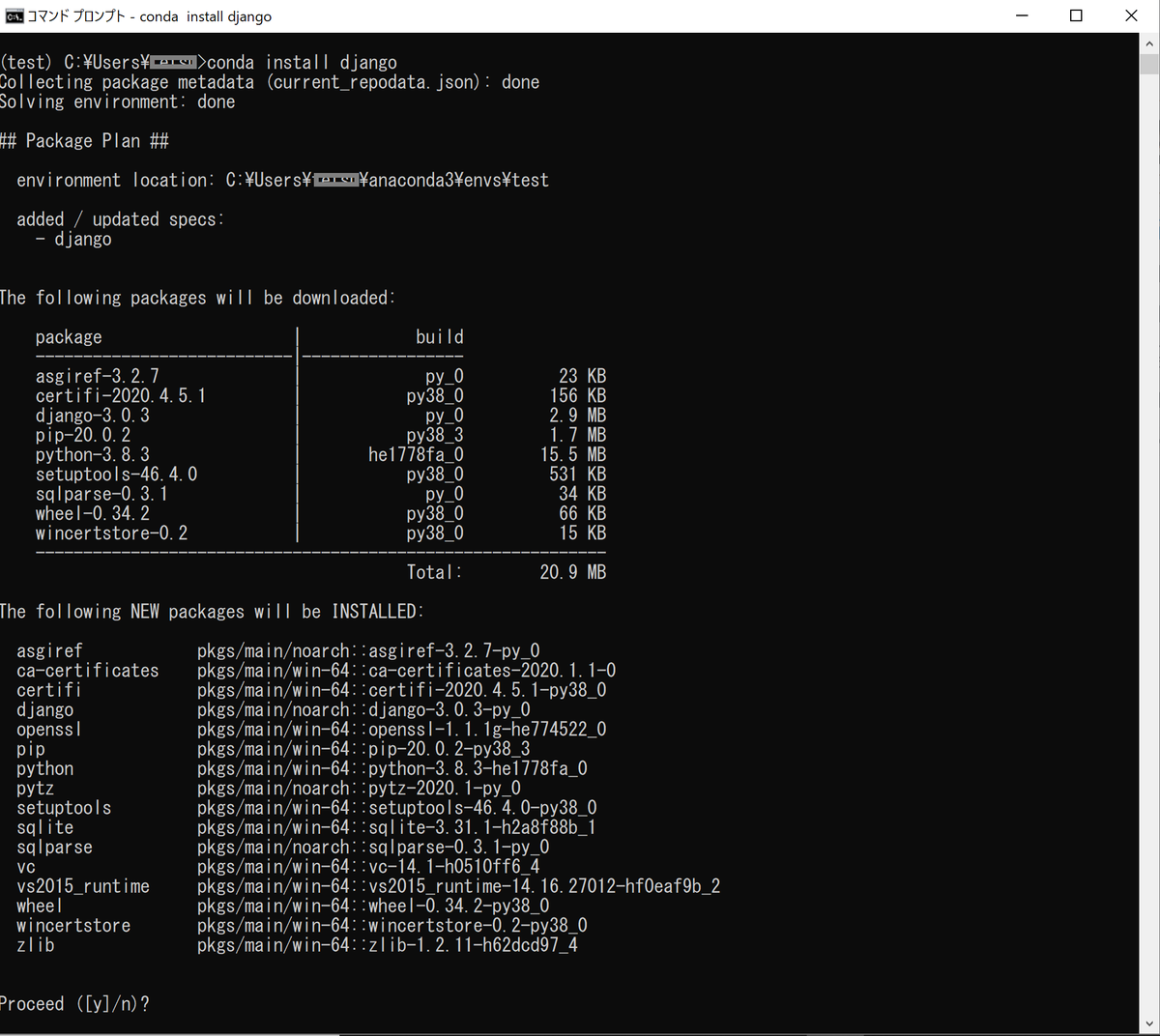Click the 'Proceed ([y]/n)?' prompt line
This screenshot has height=1036, width=1160.
click(75, 1004)
